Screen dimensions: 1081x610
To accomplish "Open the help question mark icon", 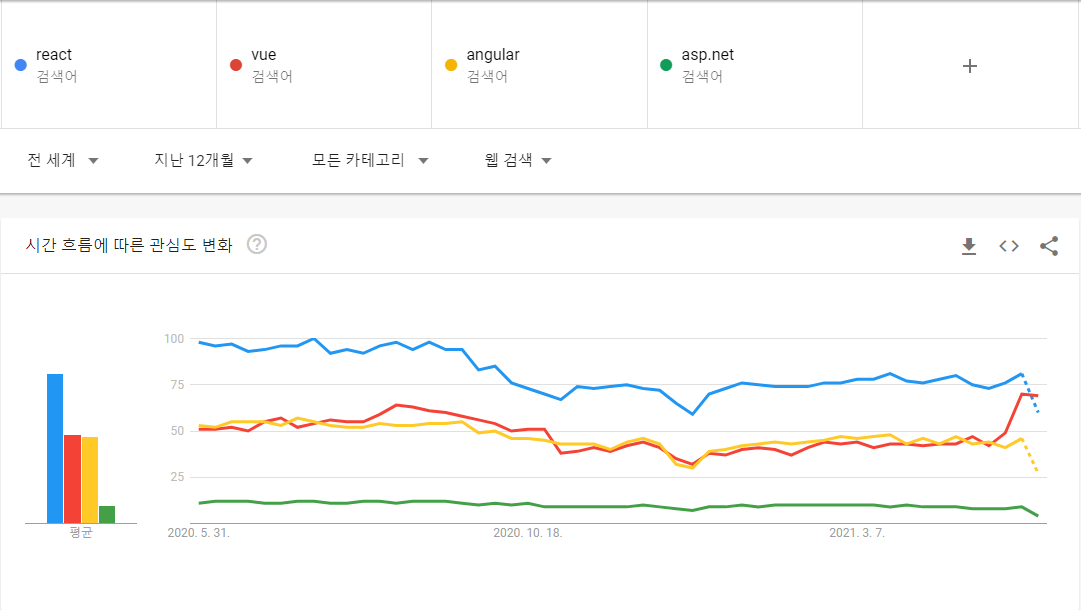I will [257, 245].
